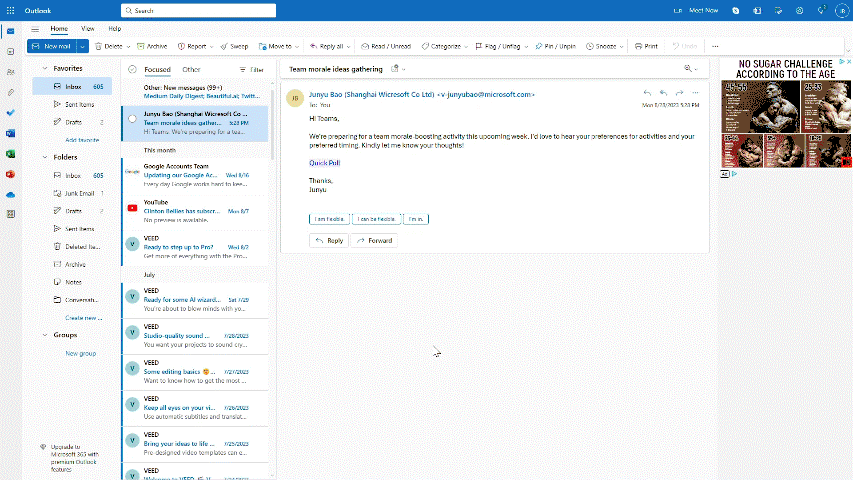Toggle select all messages circle

click(x=132, y=69)
